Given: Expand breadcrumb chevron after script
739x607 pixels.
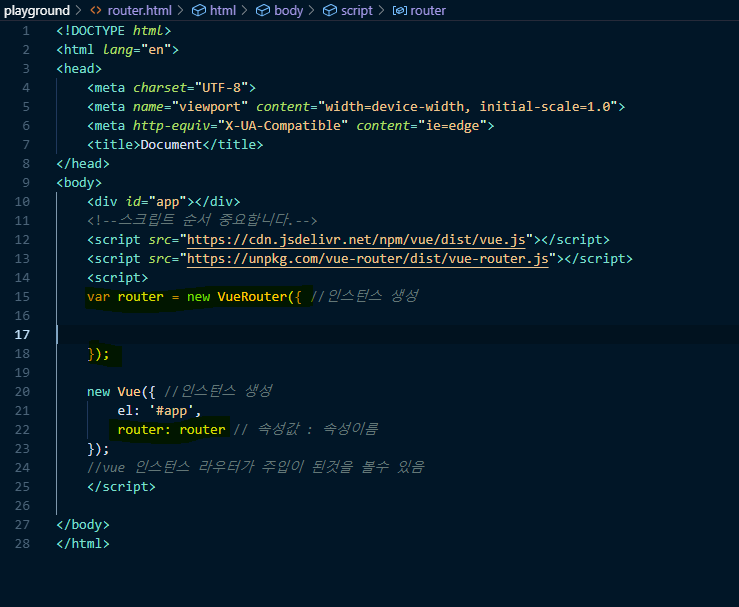Looking at the screenshot, I should click(381, 10).
